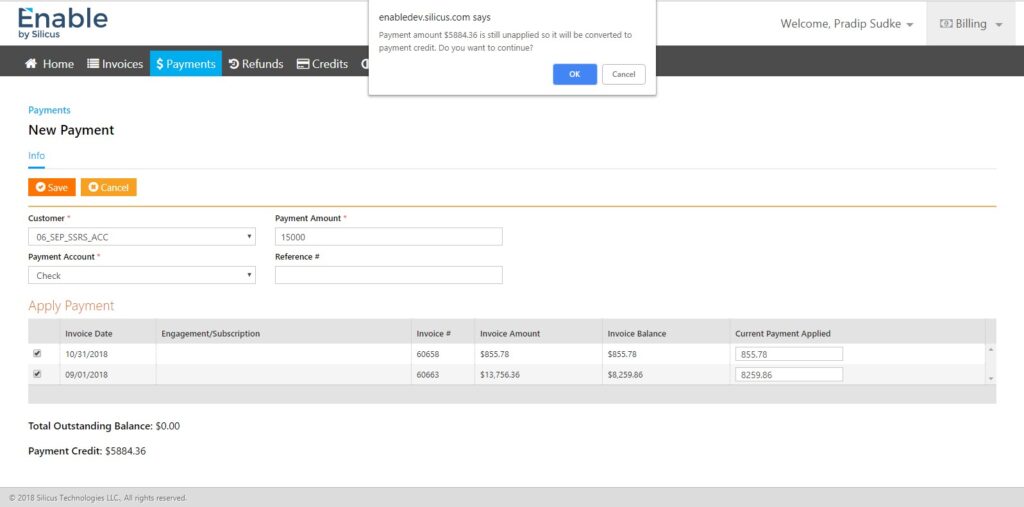Screen dimensions: 1024x507
Task: Click the money icon beside Billing
Action: (946, 24)
